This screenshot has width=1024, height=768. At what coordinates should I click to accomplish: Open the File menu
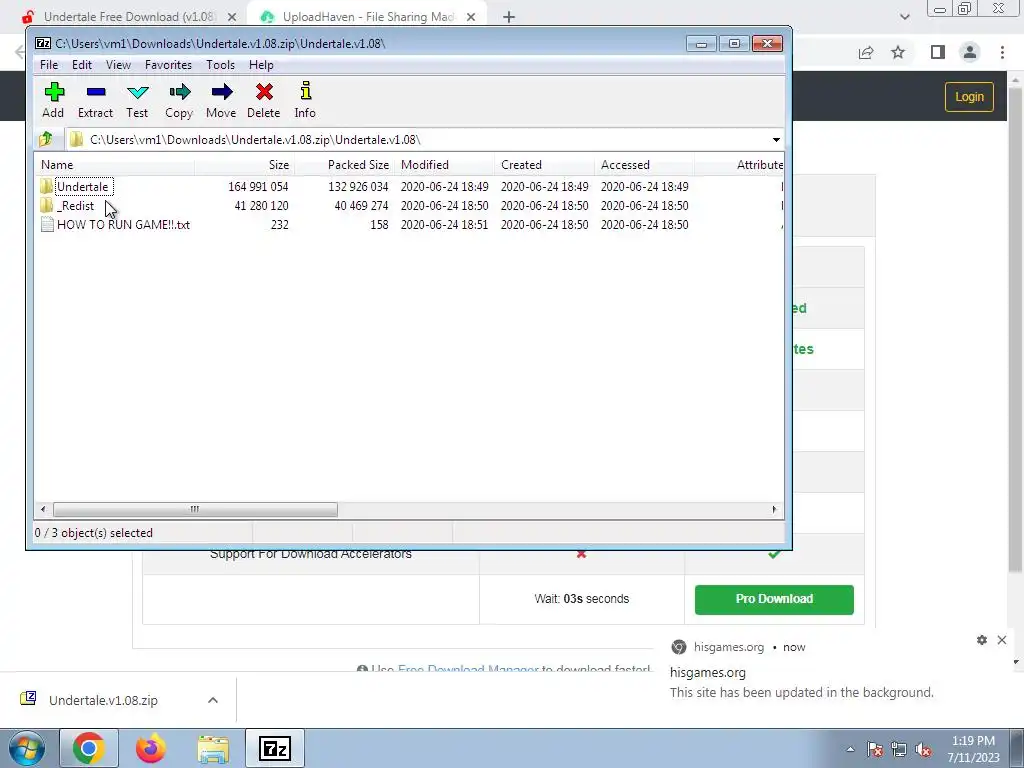[x=49, y=65]
